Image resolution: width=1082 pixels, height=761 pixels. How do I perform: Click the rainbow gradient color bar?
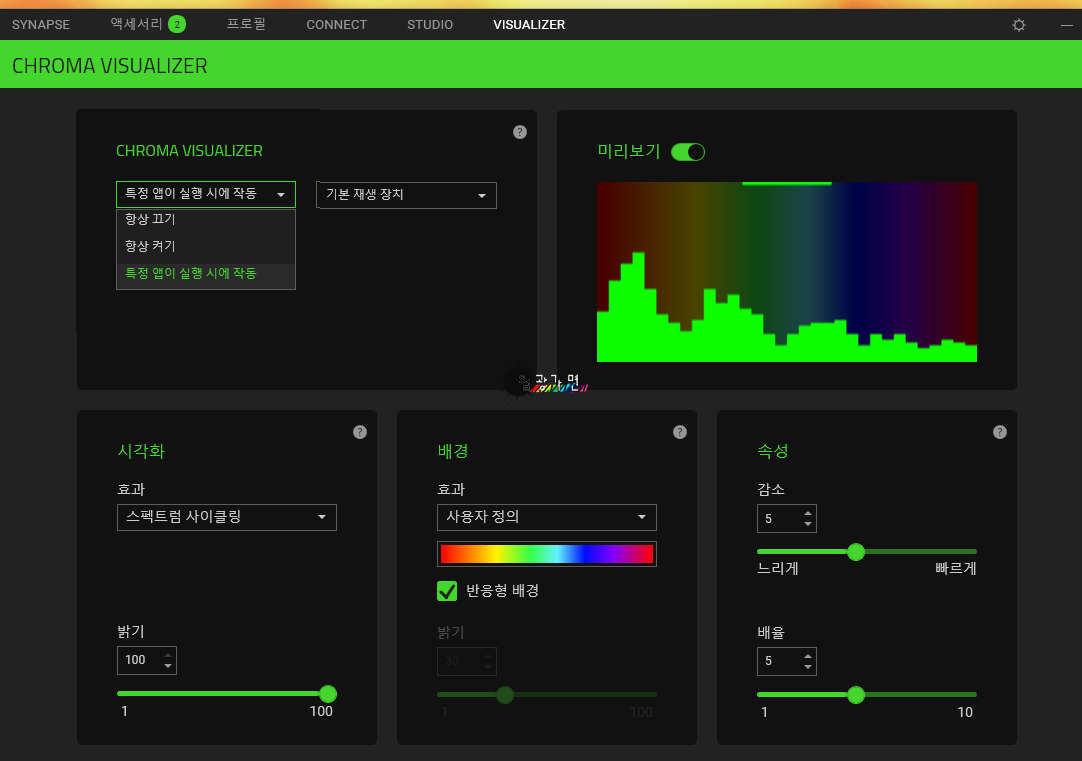pos(547,554)
